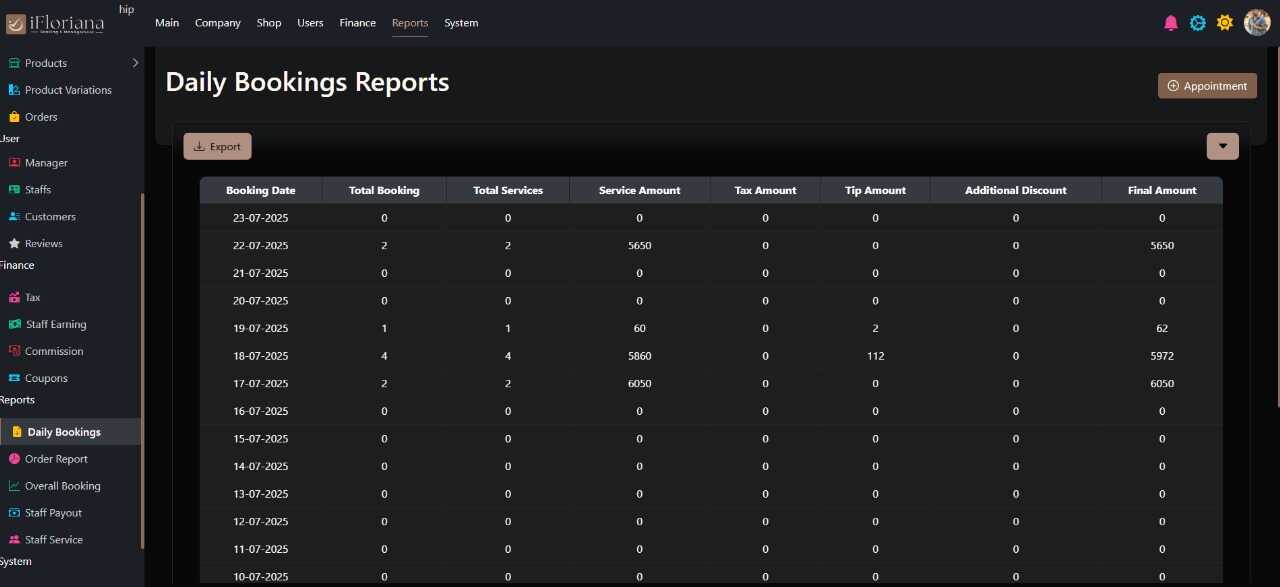The image size is (1280, 587).
Task: Select the Coupons sidebar item
Action: pos(46,378)
